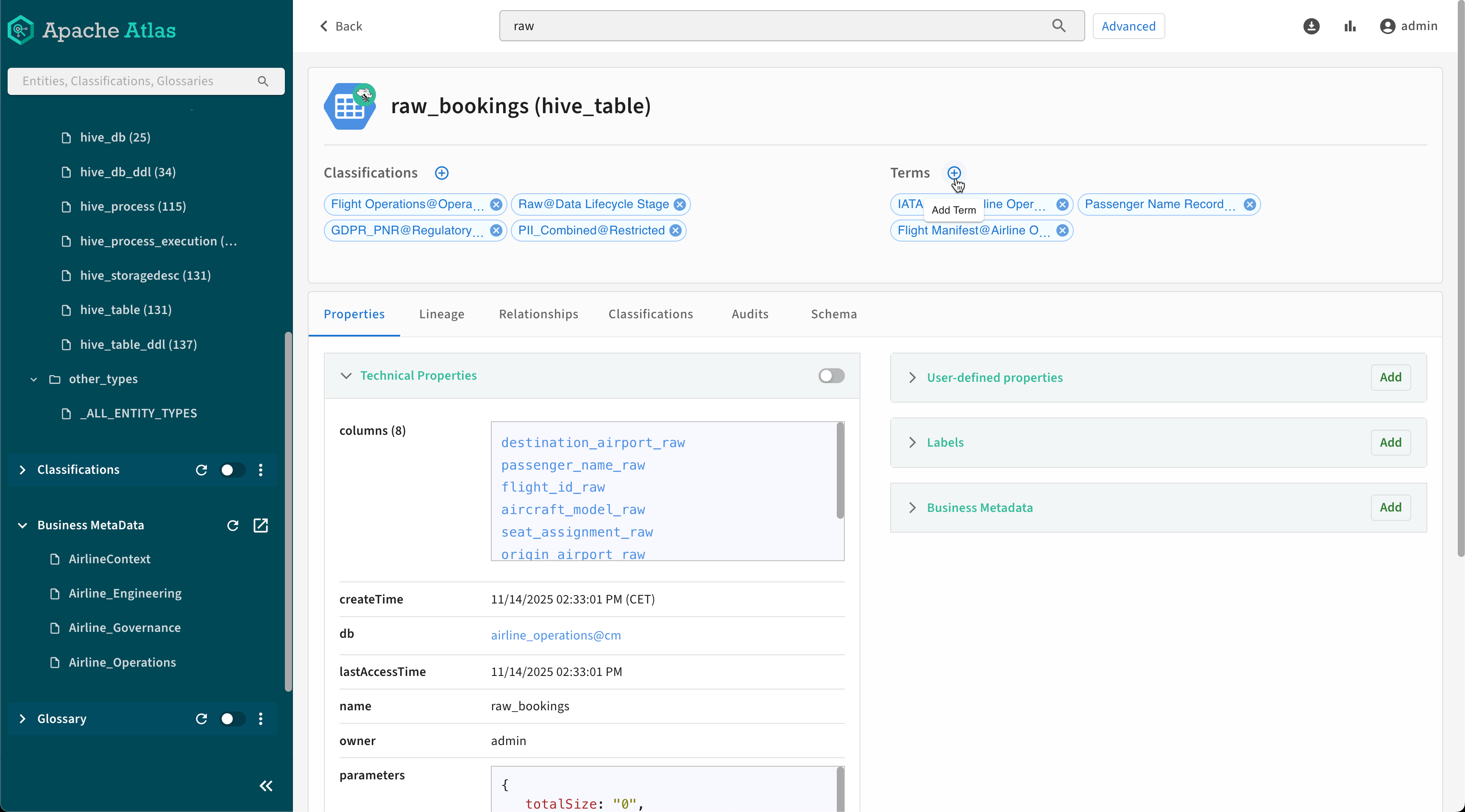Open the airline_operations@cm database link

(x=556, y=635)
